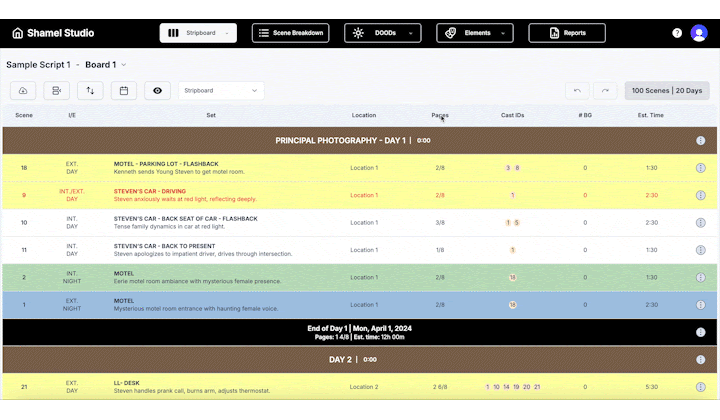Select the LL- DESK strip title
Screen dimensions: 720x420
pyautogui.click(x=126, y=383)
